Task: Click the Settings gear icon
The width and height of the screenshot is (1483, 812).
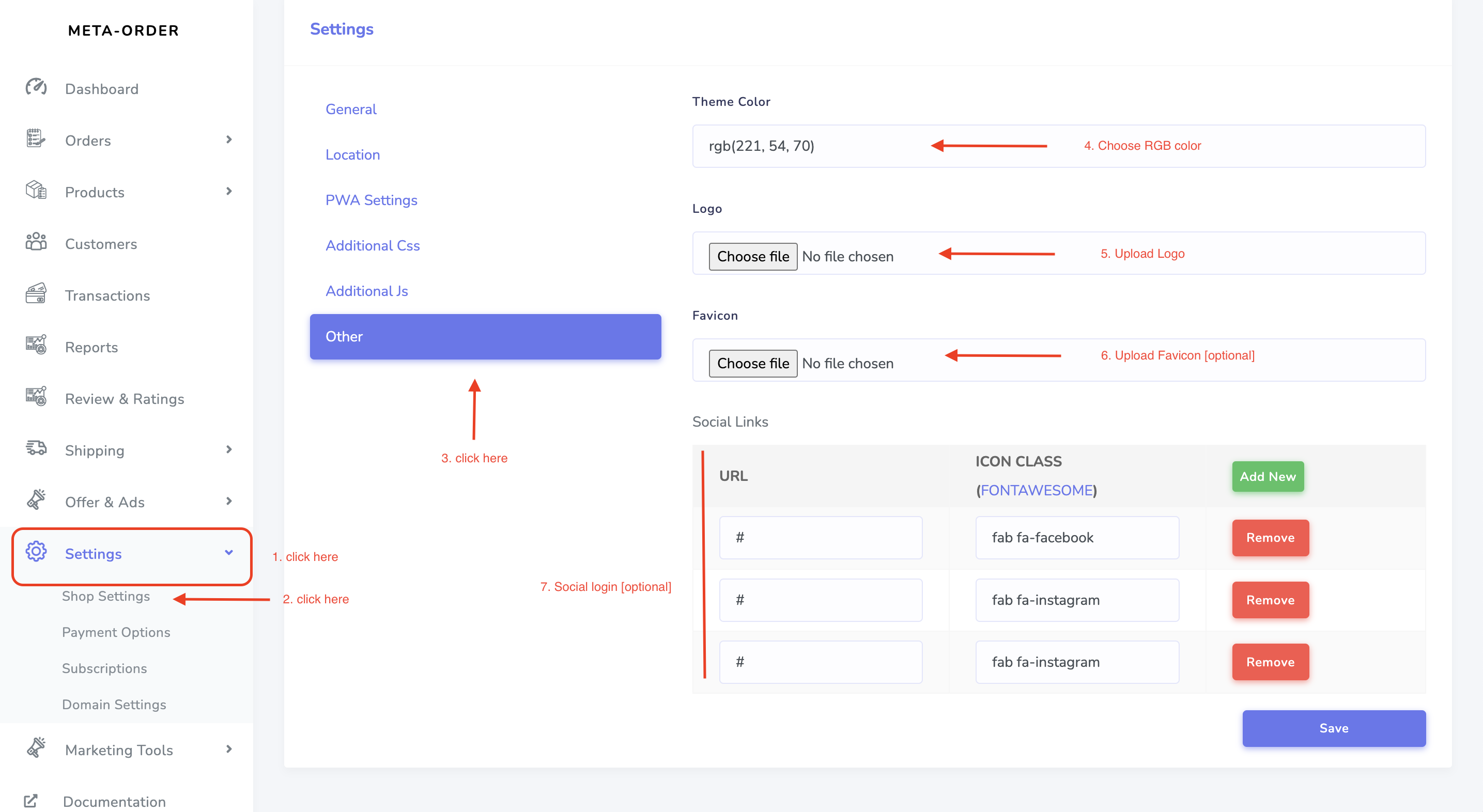Action: coord(36,553)
